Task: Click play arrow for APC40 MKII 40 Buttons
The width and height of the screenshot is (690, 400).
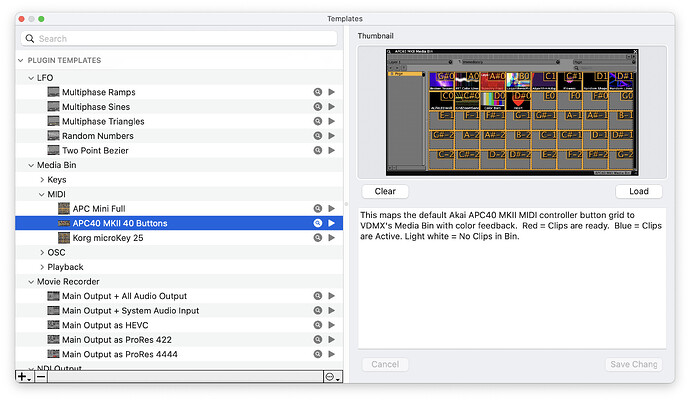Action: pyautogui.click(x=331, y=223)
